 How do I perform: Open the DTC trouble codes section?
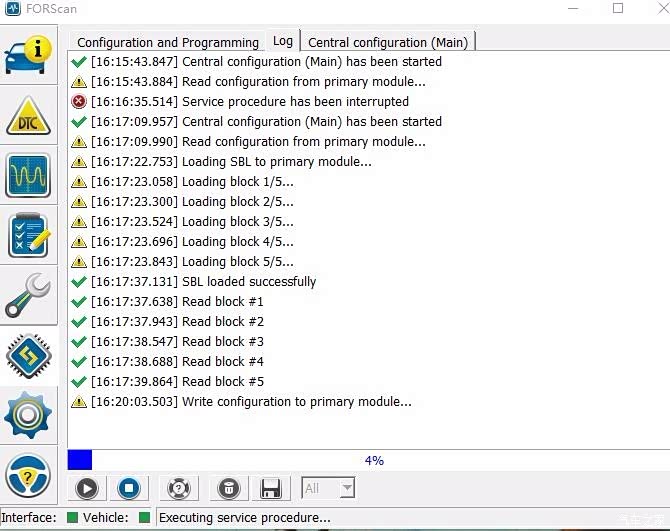pyautogui.click(x=29, y=115)
